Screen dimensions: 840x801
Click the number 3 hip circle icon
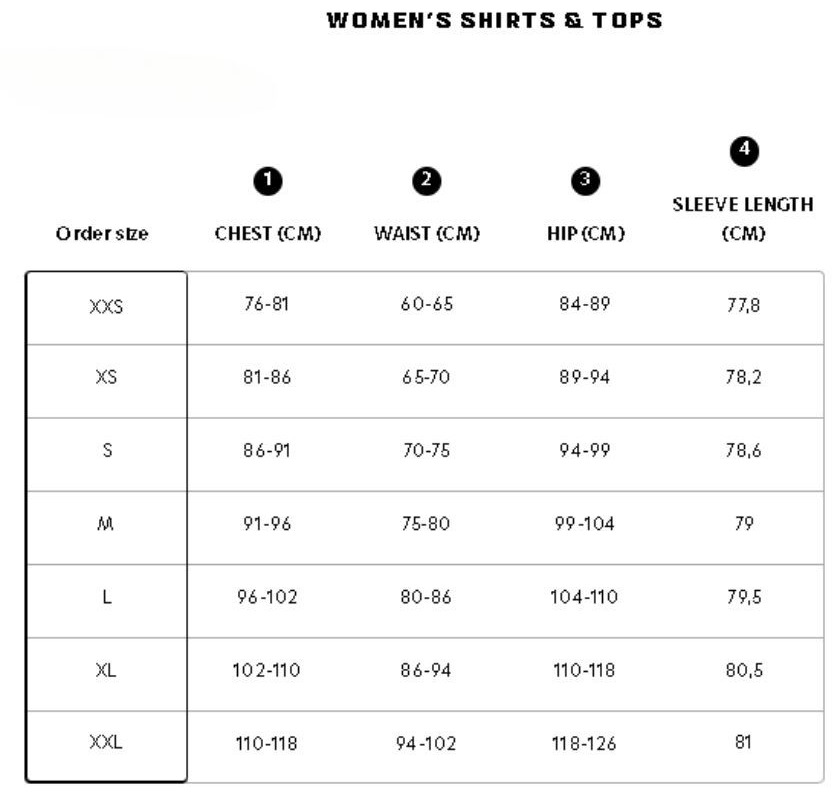coord(585,181)
